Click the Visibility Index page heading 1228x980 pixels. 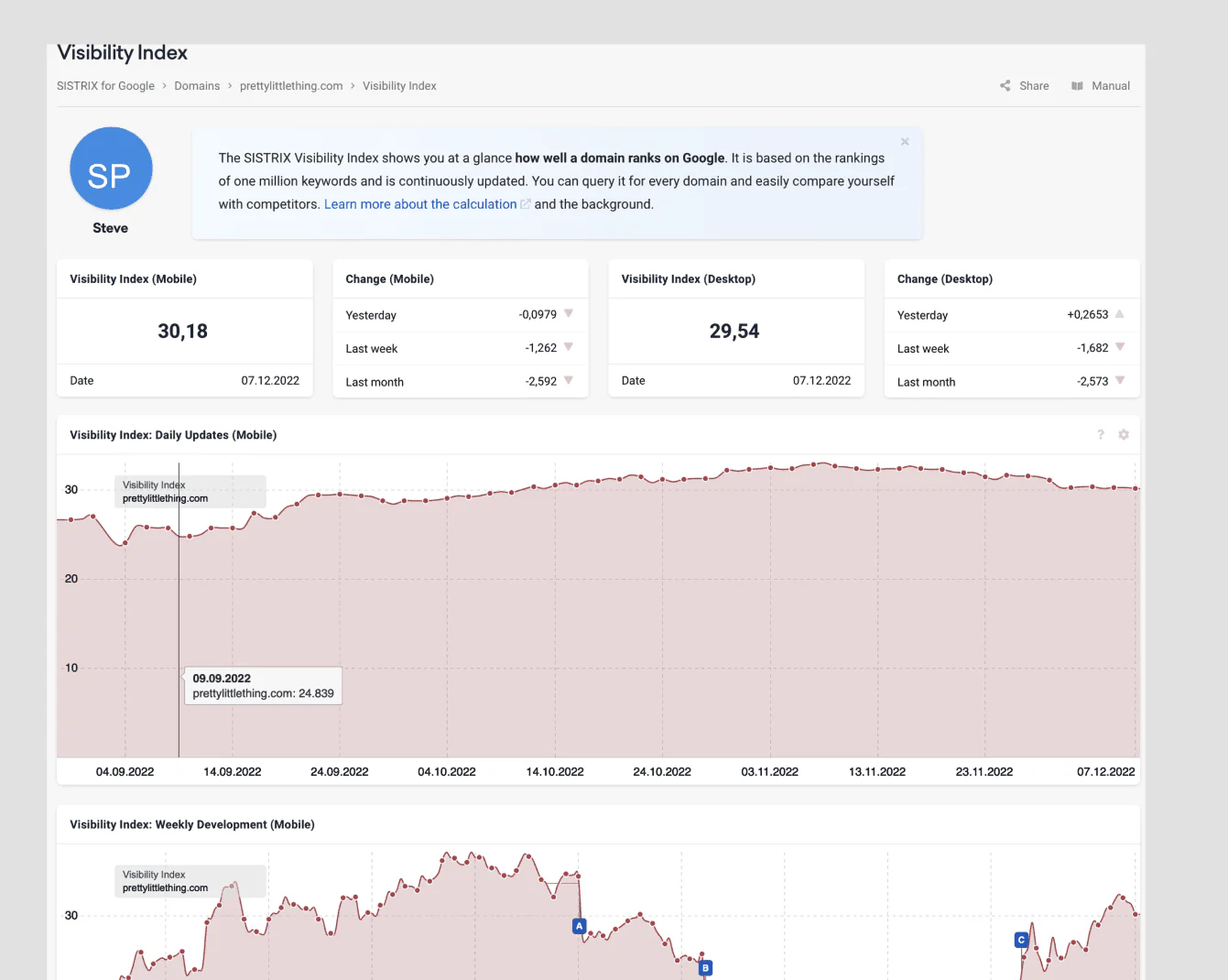click(122, 53)
